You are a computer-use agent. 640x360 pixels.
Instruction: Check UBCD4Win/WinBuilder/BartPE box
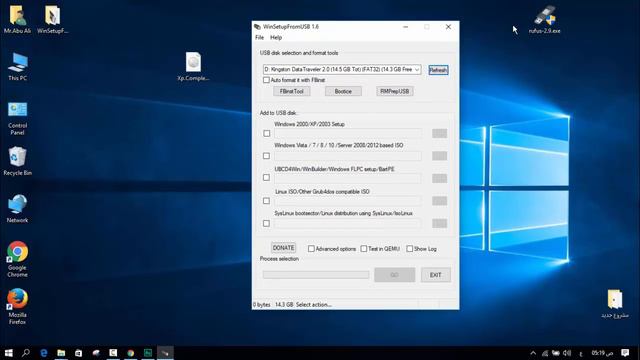pyautogui.click(x=267, y=178)
